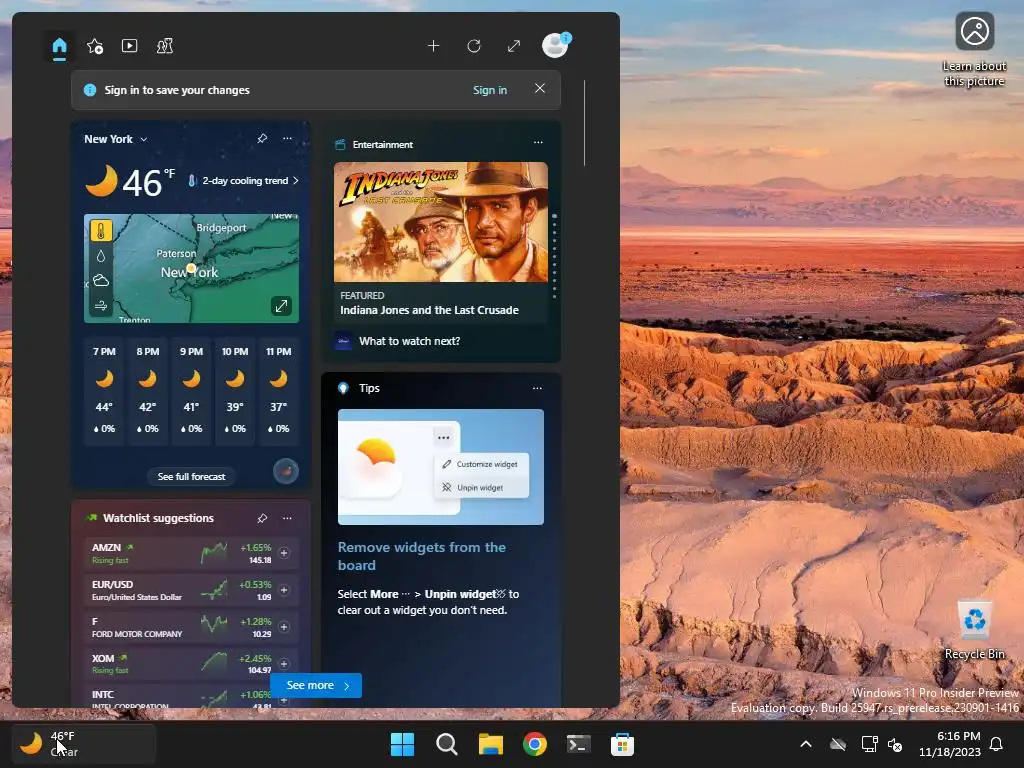Open New York location dropdown
1024x768 pixels.
point(116,139)
